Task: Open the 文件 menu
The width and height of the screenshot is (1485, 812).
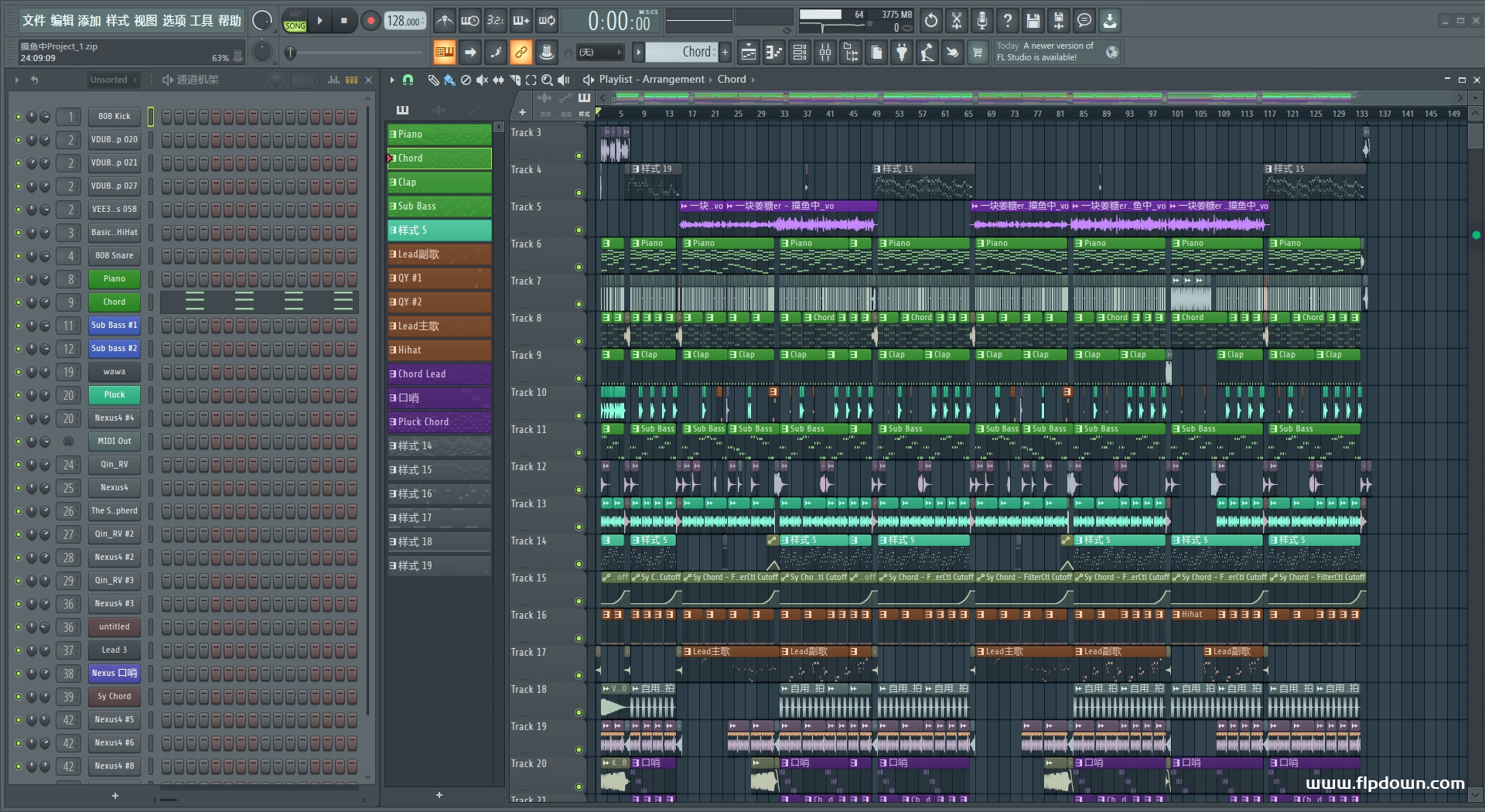Action: (x=33, y=21)
